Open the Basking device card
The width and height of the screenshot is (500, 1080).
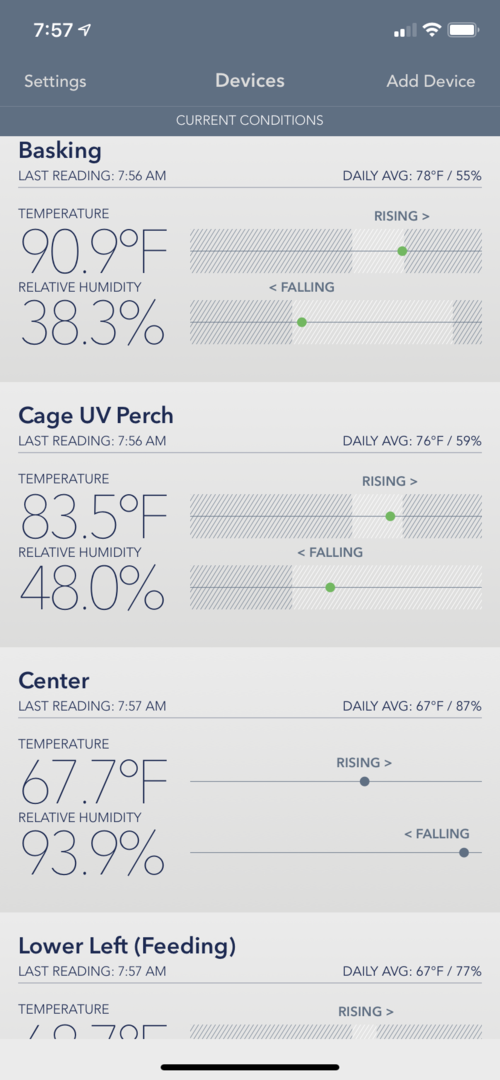(250, 259)
